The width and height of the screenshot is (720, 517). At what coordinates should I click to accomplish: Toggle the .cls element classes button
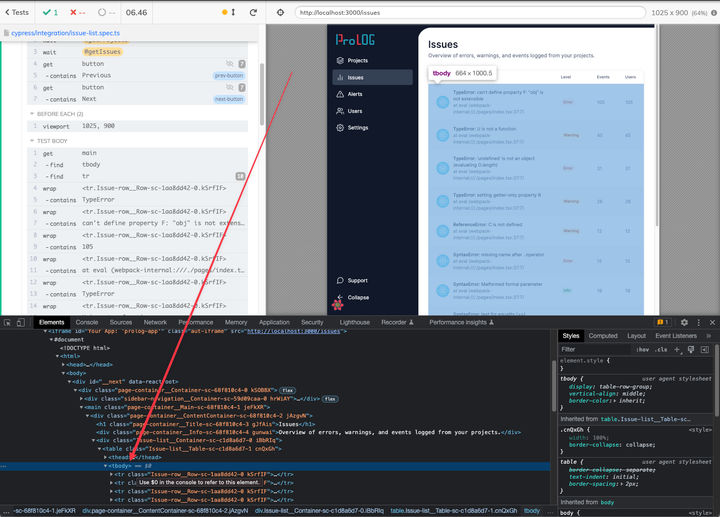pos(661,349)
